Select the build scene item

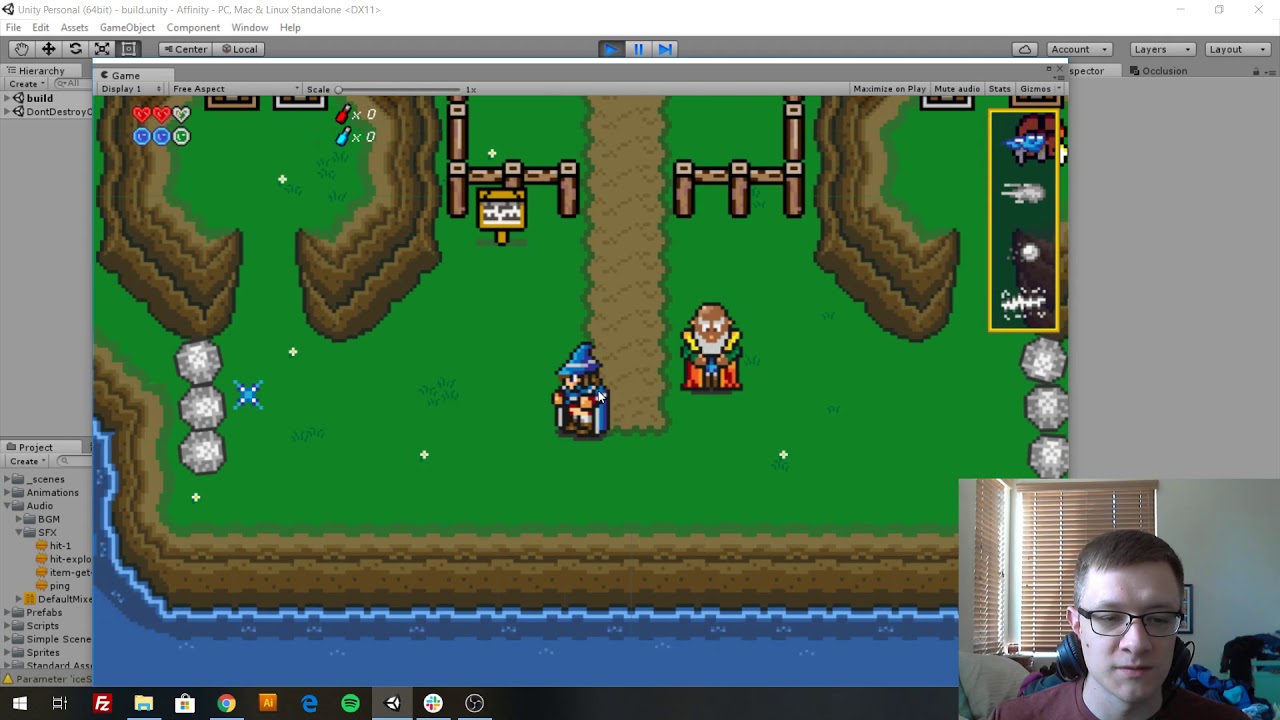click(39, 98)
